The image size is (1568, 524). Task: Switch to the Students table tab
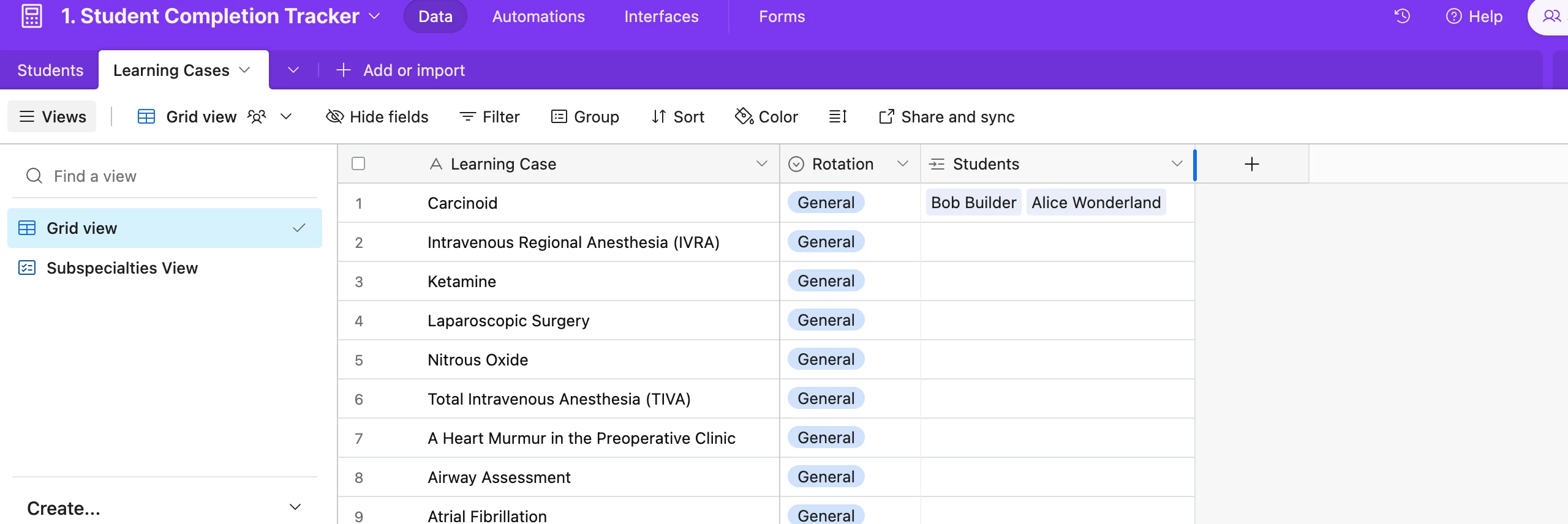50,70
